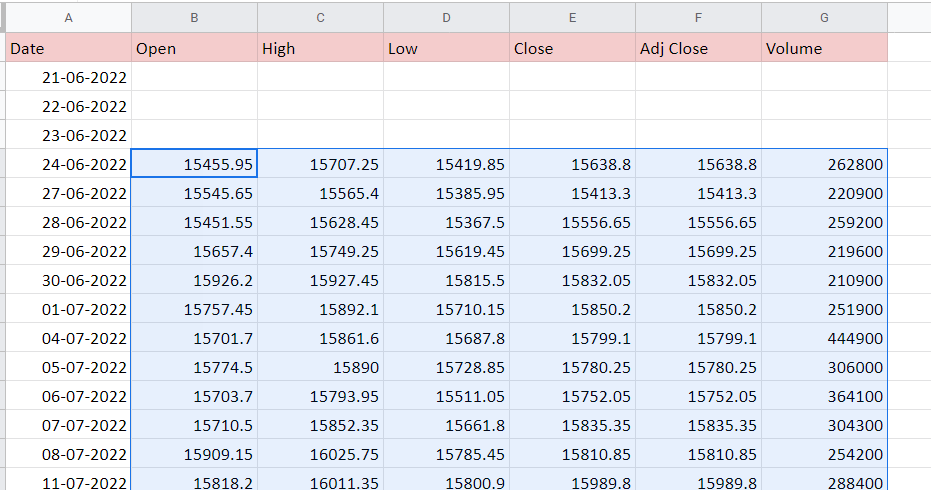Image resolution: width=931 pixels, height=490 pixels.
Task: Select column E header
Action: click(x=572, y=18)
